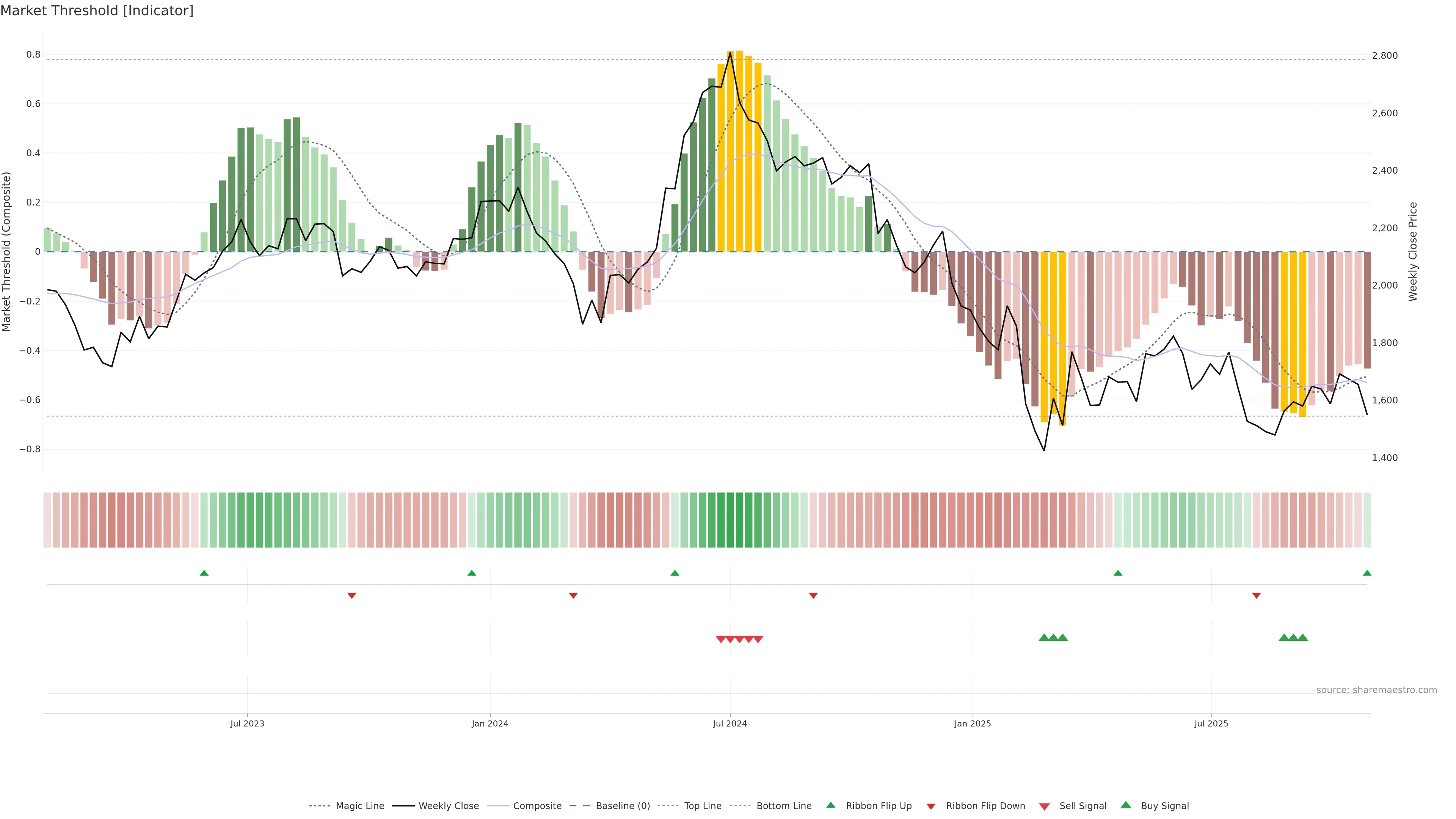
Task: Click the Market Threshold [Indicator] title
Action: coord(97,11)
